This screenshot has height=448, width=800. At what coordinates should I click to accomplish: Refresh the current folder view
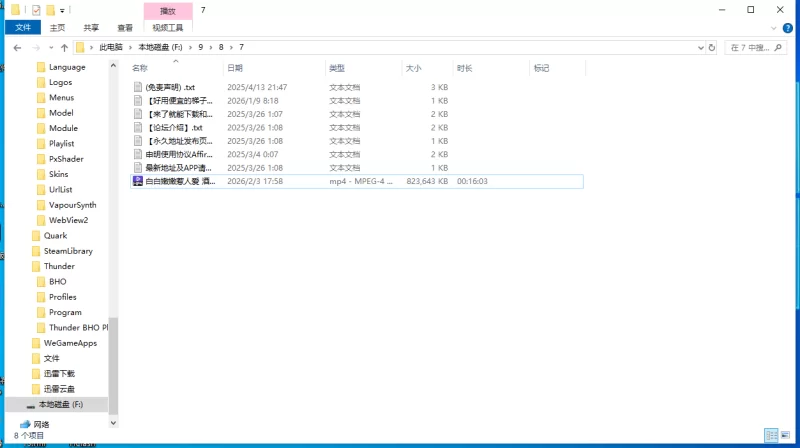(x=712, y=47)
